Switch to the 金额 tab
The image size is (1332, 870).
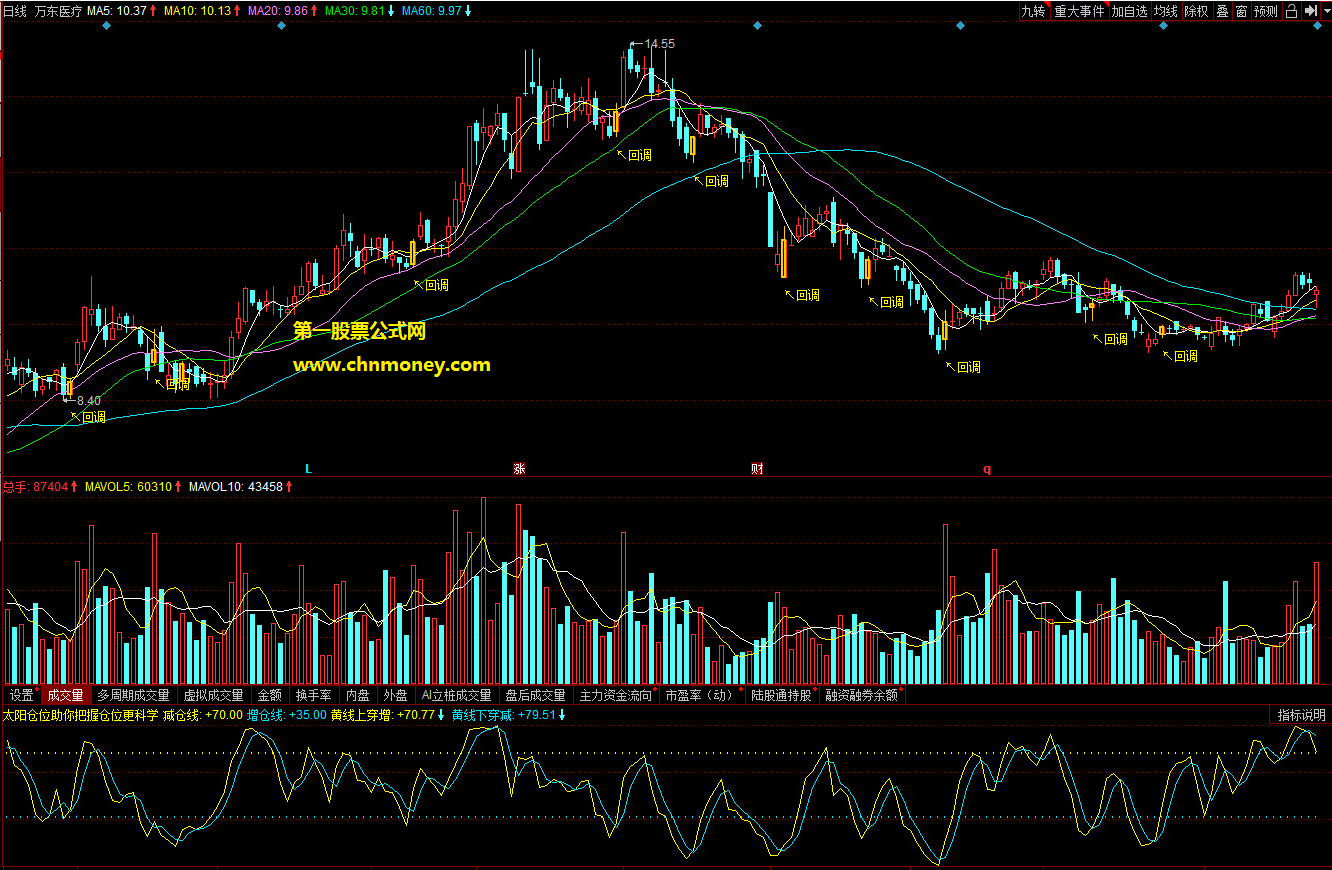pyautogui.click(x=270, y=695)
